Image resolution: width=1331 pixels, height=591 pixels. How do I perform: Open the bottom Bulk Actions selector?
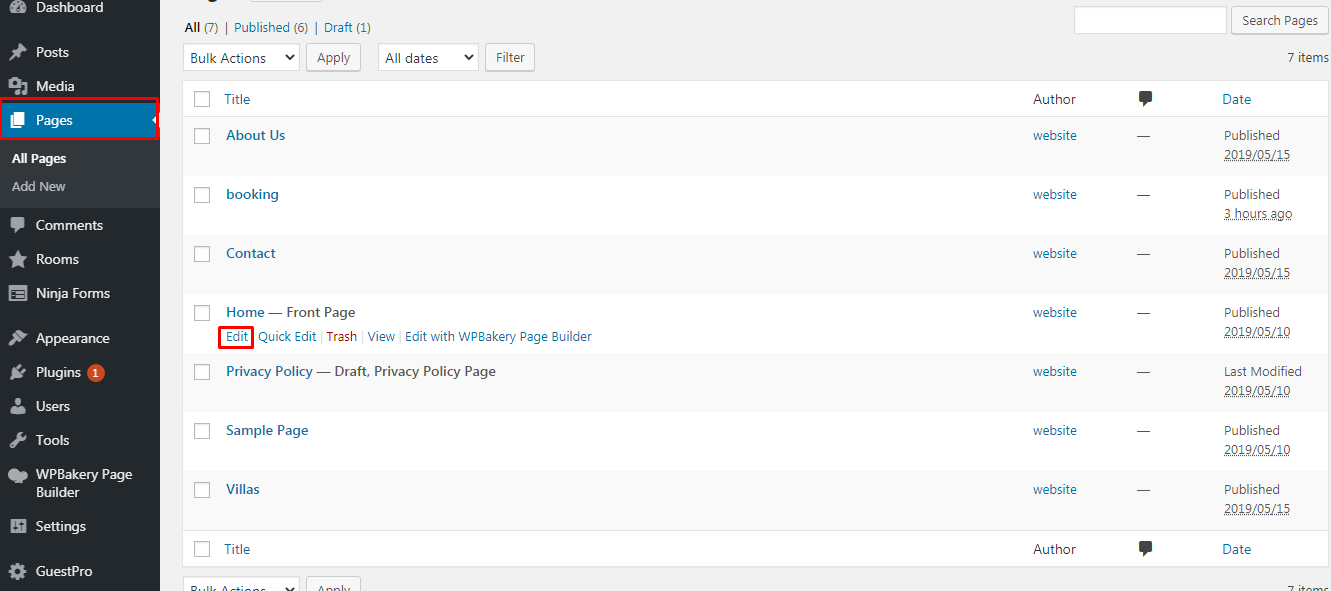[x=240, y=585]
